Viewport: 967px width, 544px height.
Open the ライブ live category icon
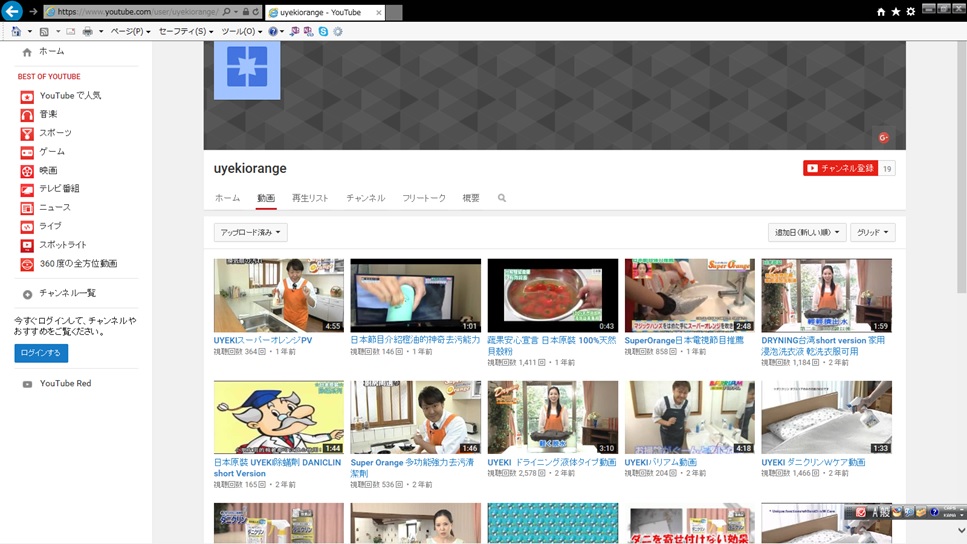tap(27, 227)
